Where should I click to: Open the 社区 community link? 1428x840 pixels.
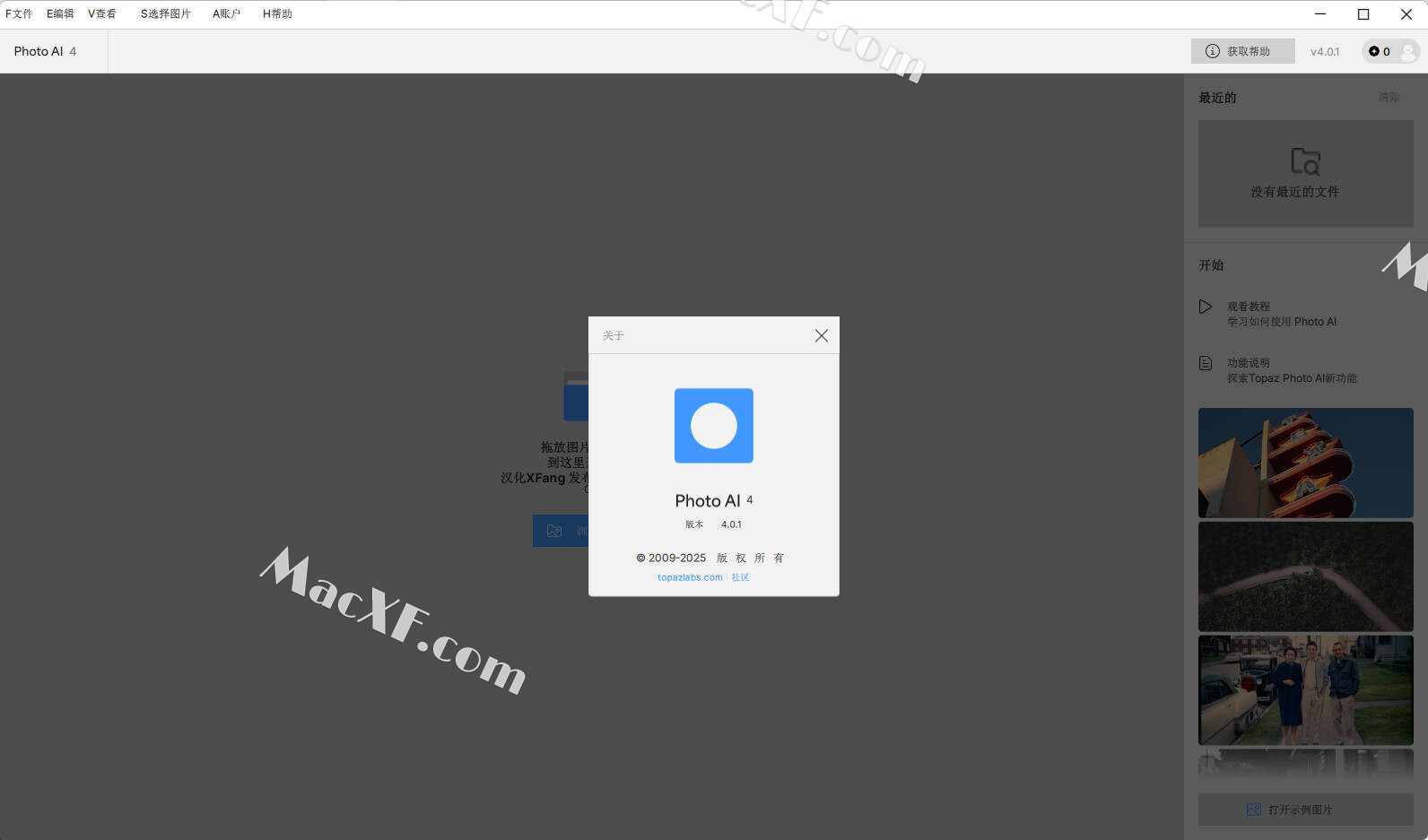coord(740,577)
